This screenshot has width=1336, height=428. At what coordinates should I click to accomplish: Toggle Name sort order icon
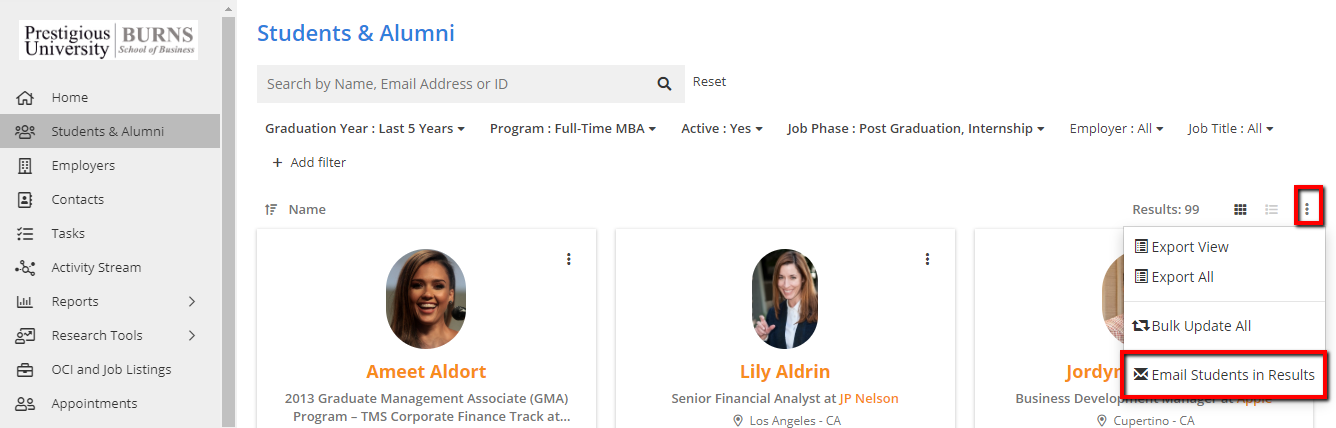coord(271,210)
